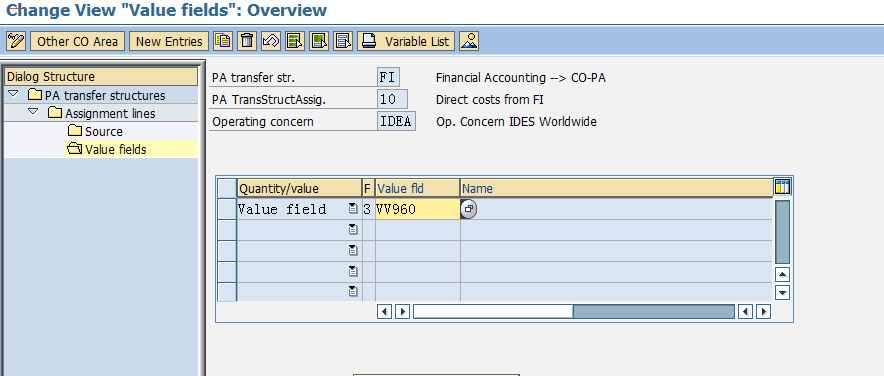Click the far-right scroll right arrow
Viewport: 884px width, 376px height.
pos(763,311)
